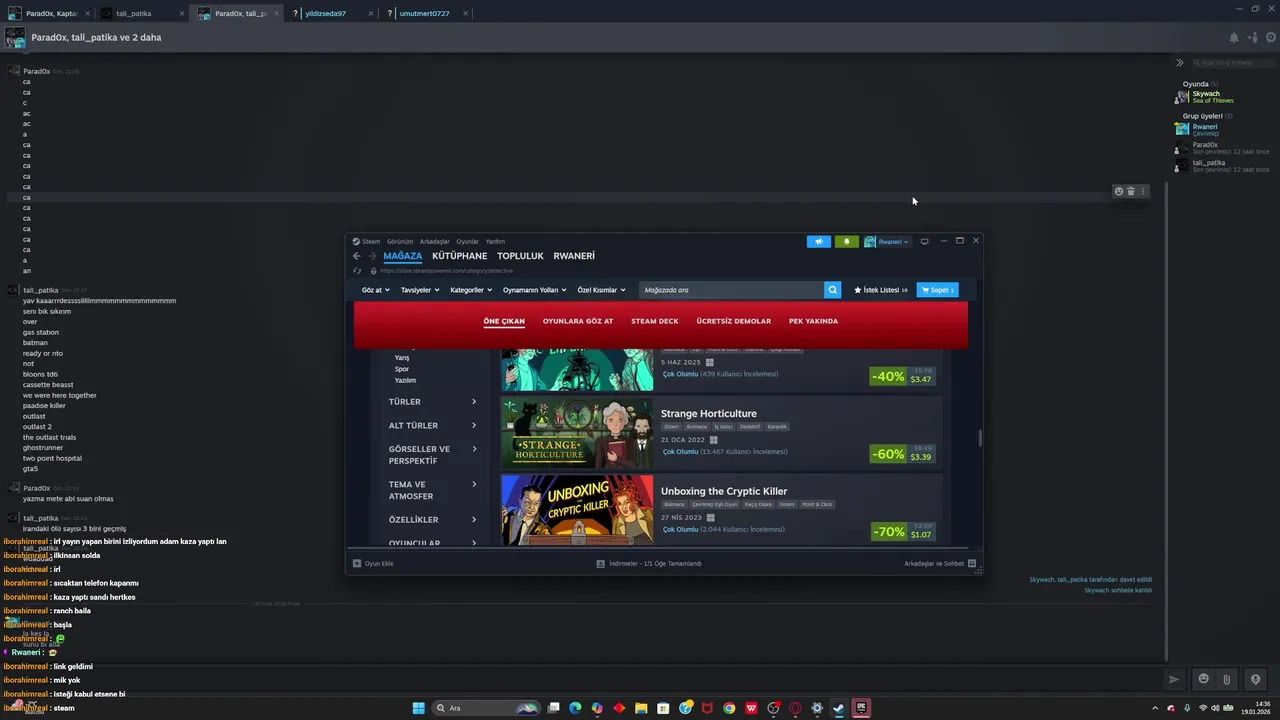Open Unboxing the Cryptic Killer title
The width and height of the screenshot is (1280, 720).
724,491
